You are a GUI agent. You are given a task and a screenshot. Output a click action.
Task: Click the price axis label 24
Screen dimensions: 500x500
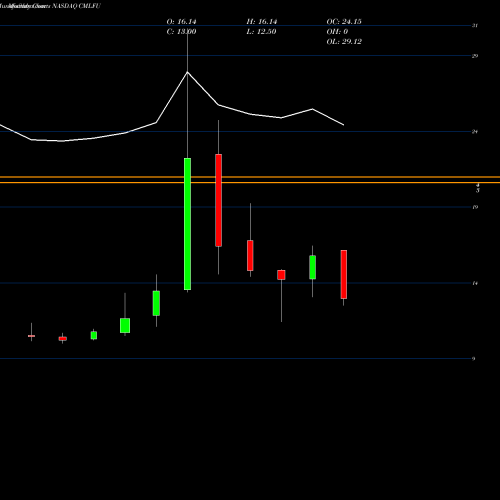coord(475,132)
